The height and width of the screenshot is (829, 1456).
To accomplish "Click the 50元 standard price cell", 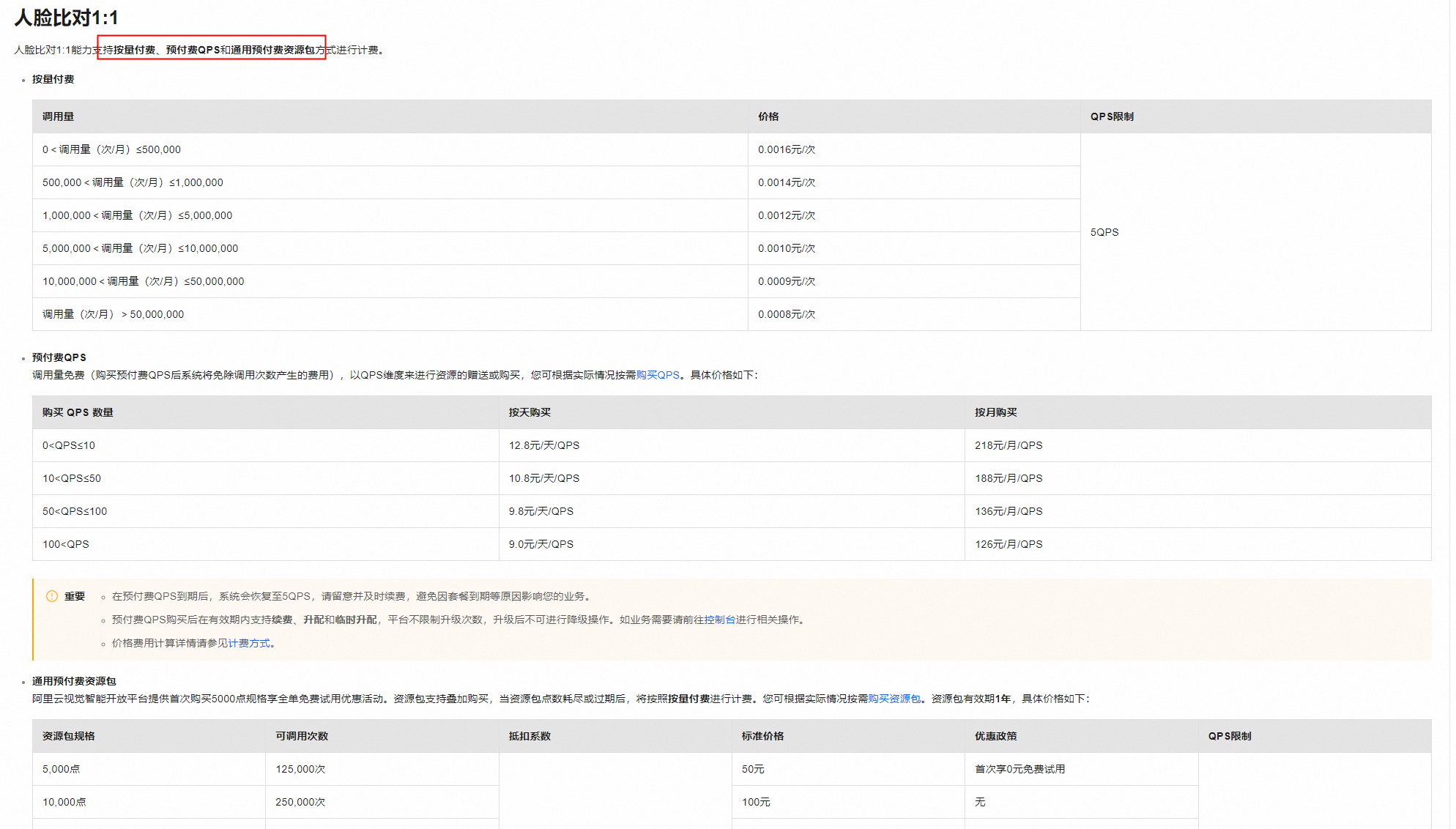I will 848,769.
